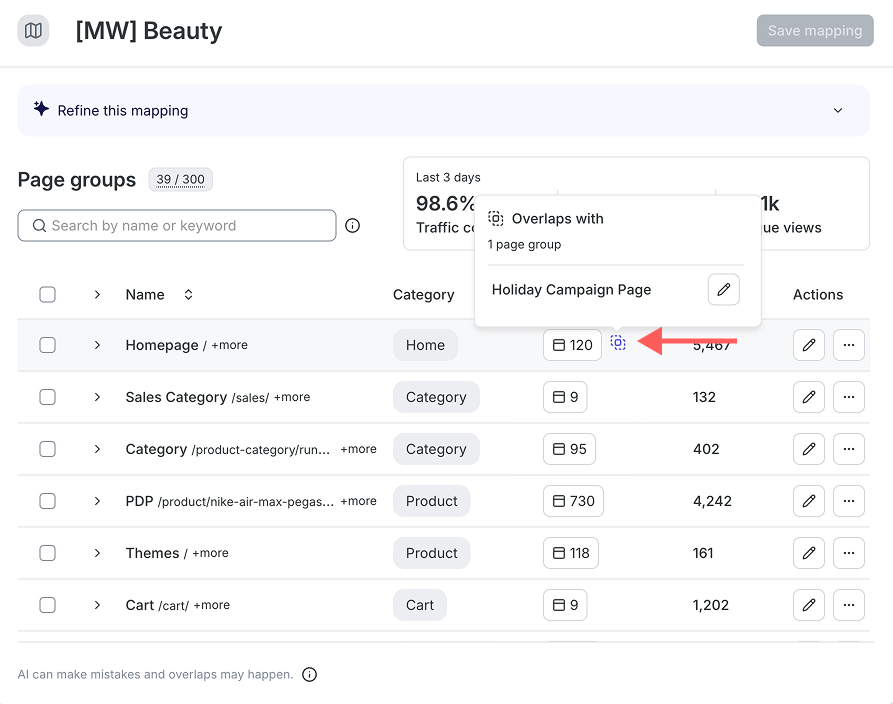The width and height of the screenshot is (893, 704).
Task: Click the Name column sort arrows
Action: point(188,294)
